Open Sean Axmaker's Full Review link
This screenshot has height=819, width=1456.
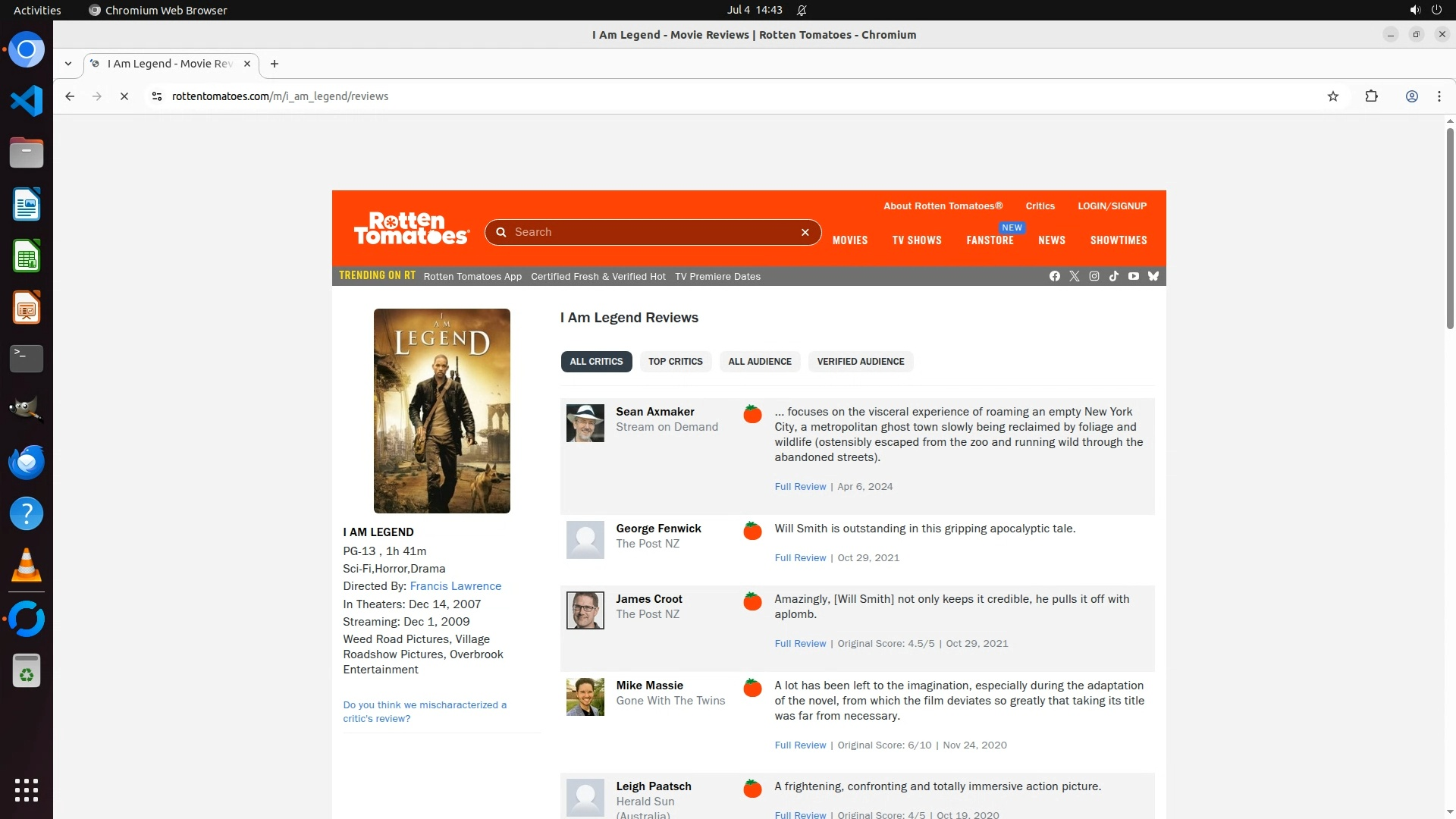(799, 487)
